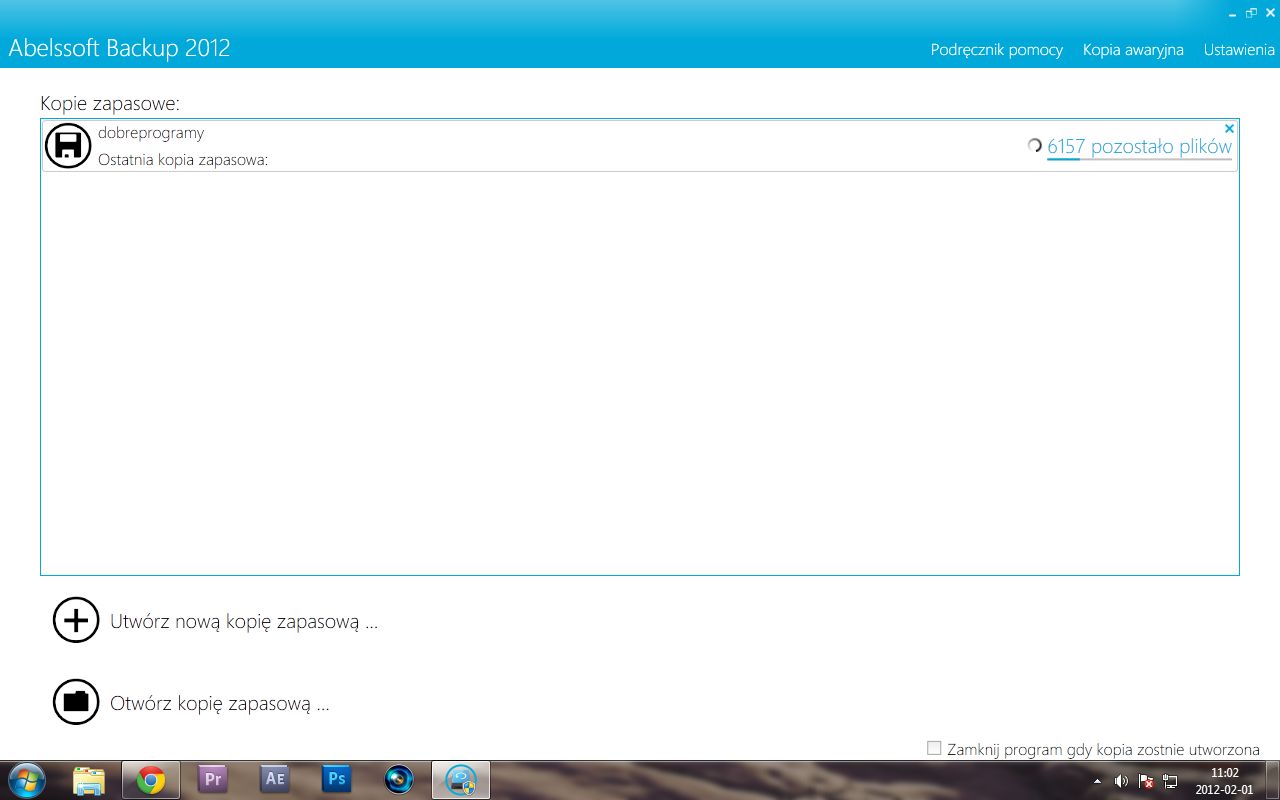
Task: Show hidden tray icons arrow
Action: pos(1097,781)
